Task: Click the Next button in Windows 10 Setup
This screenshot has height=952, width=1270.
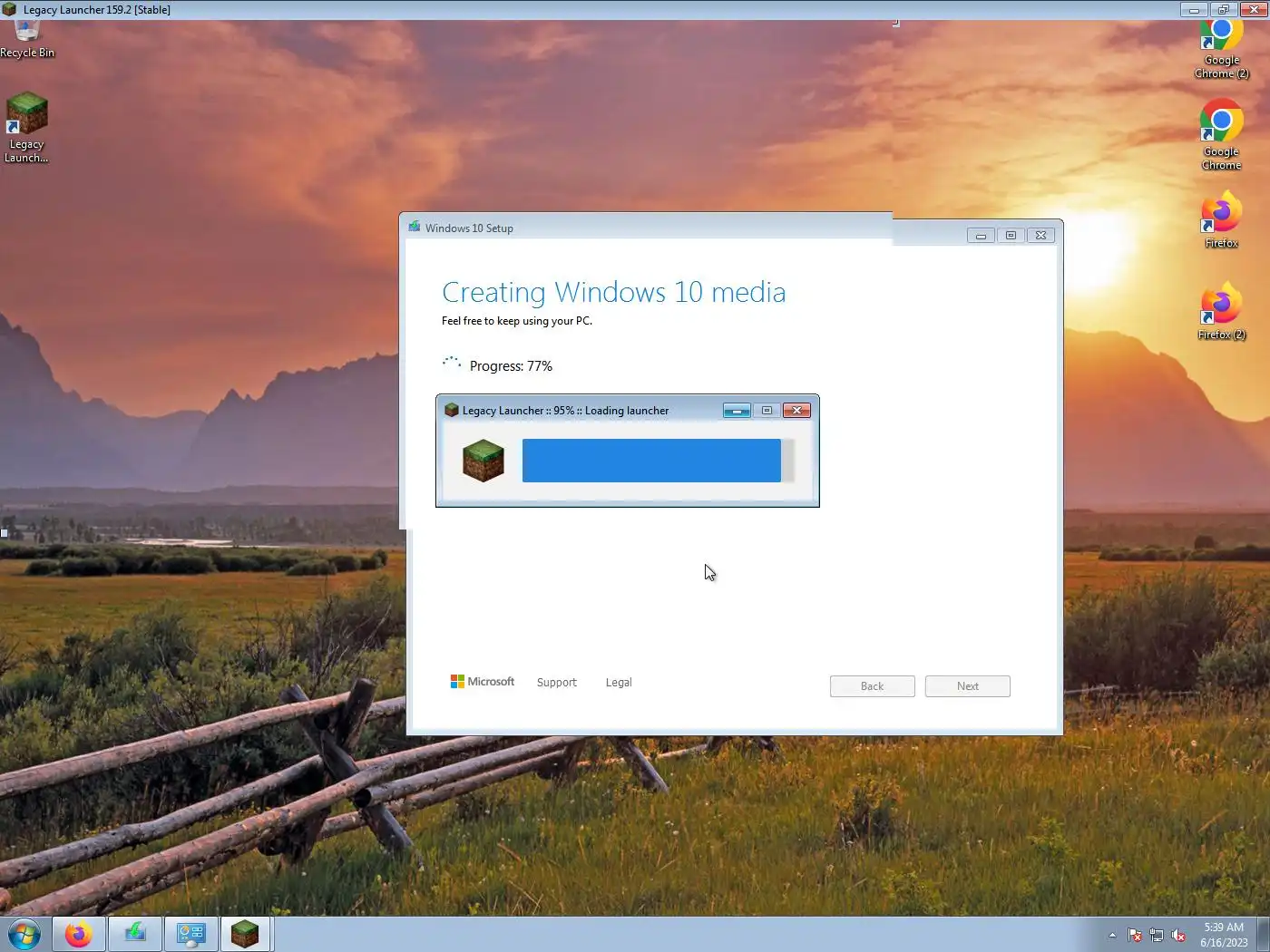Action: (967, 686)
